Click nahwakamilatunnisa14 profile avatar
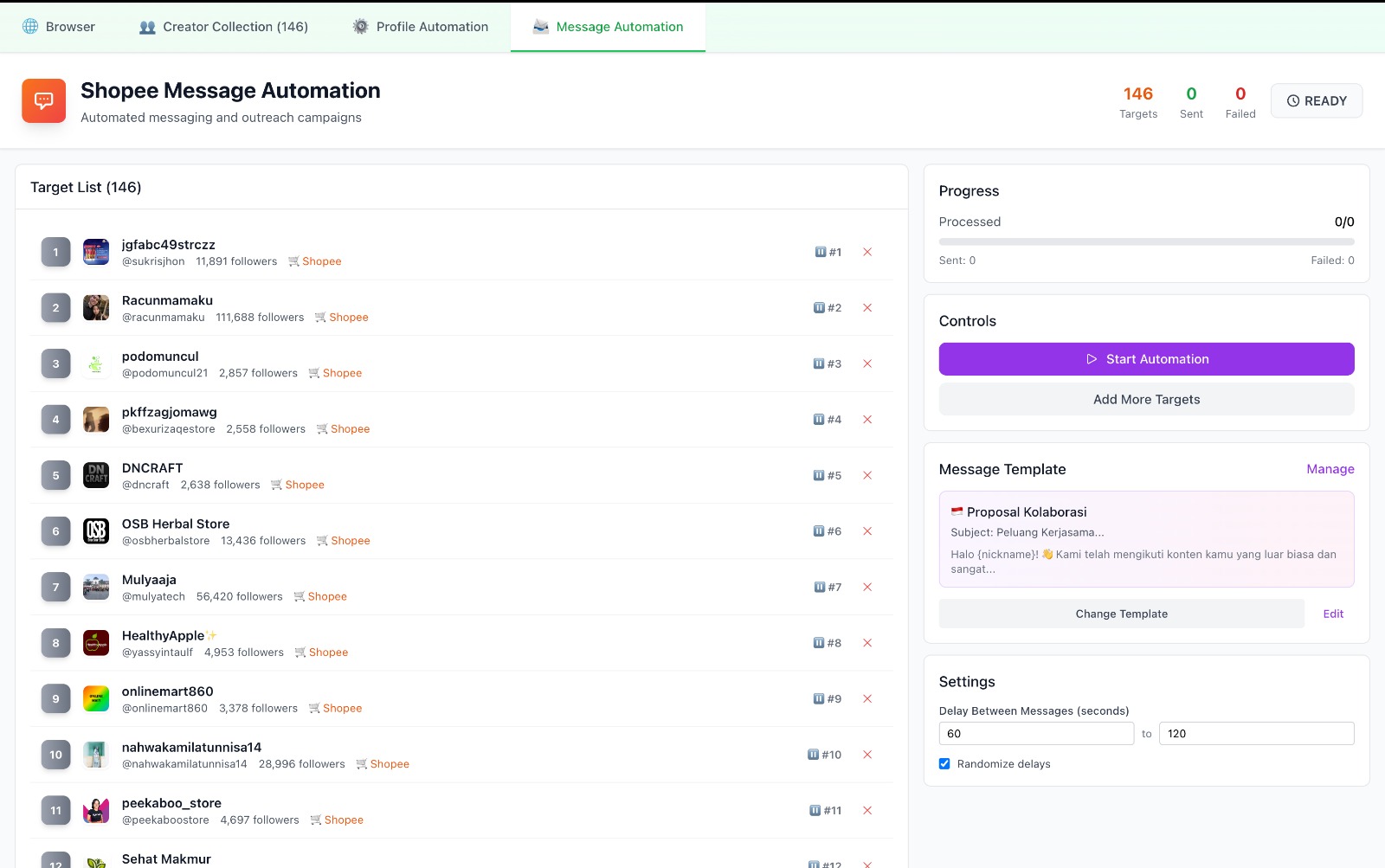Viewport: 1385px width, 868px height. pos(96,755)
